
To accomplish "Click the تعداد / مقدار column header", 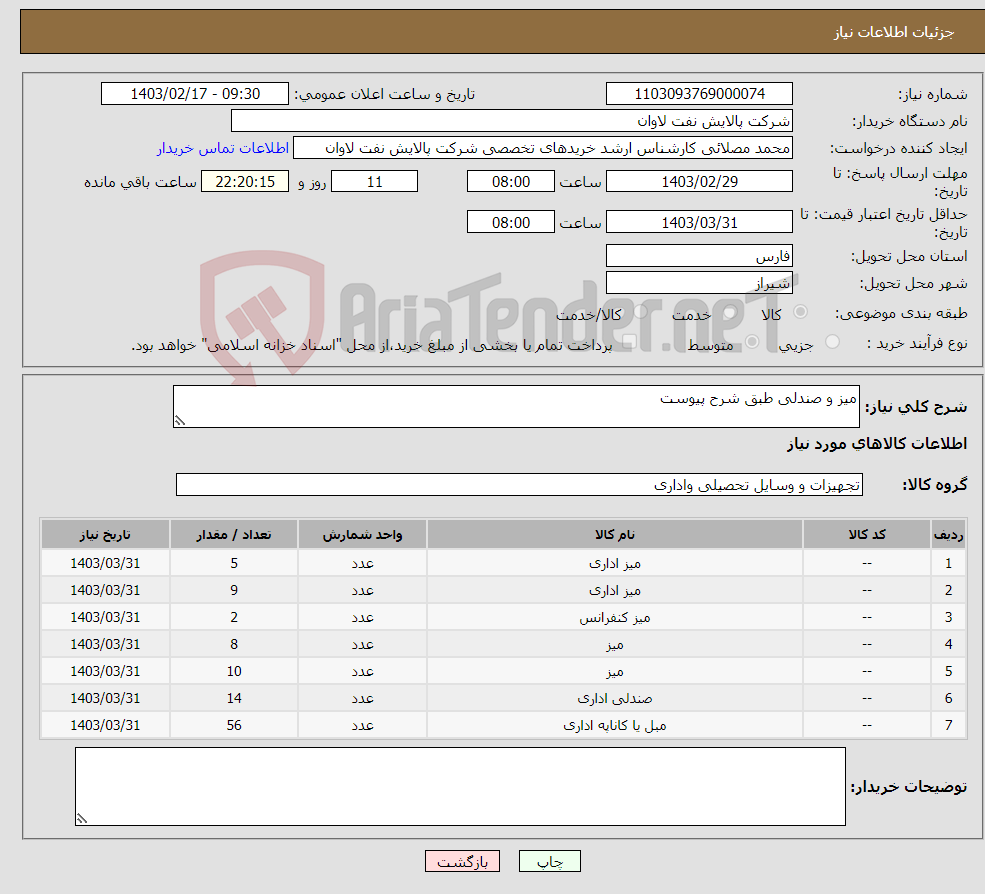I will (x=234, y=535).
